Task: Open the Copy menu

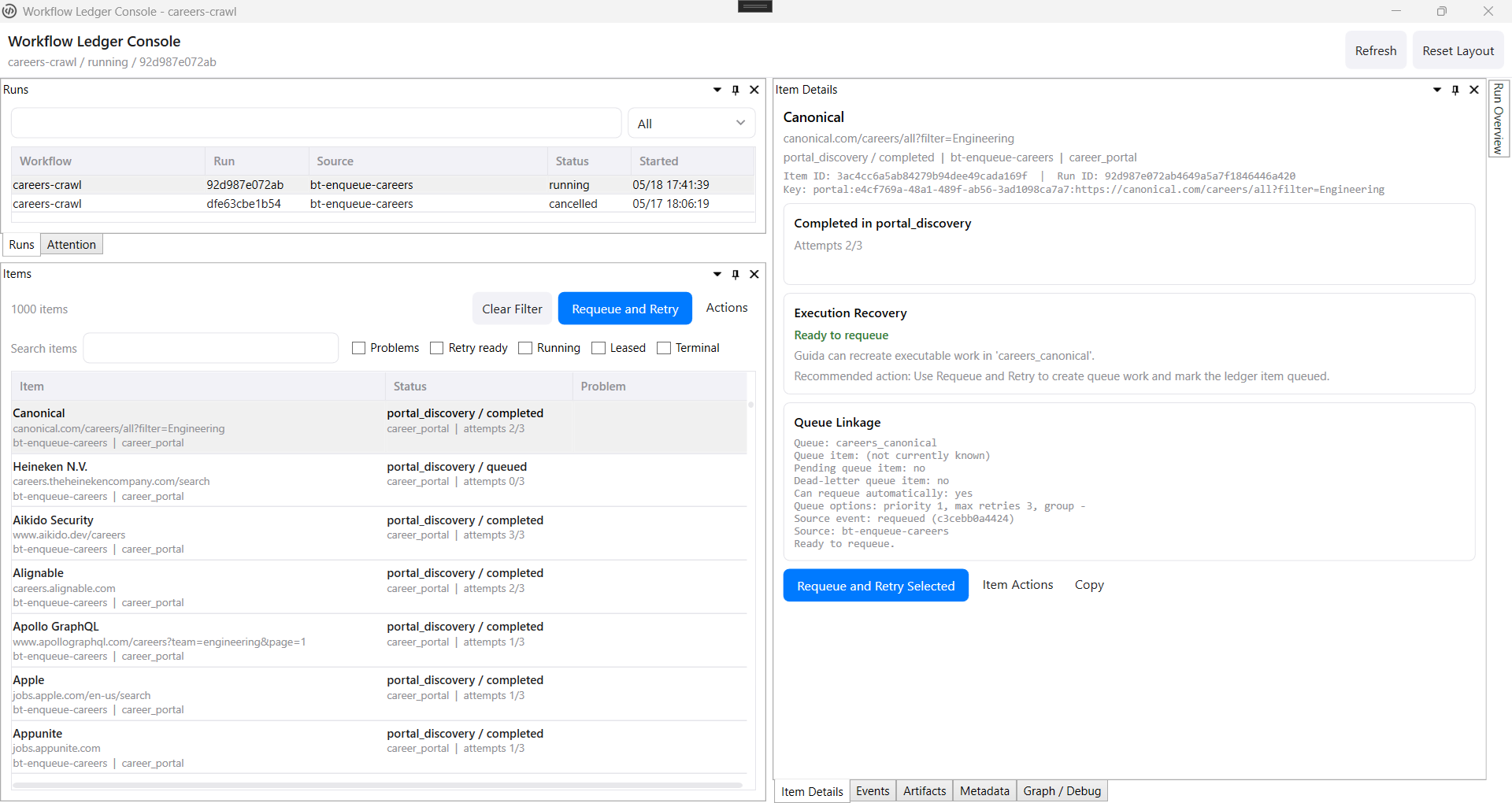Action: tap(1089, 585)
